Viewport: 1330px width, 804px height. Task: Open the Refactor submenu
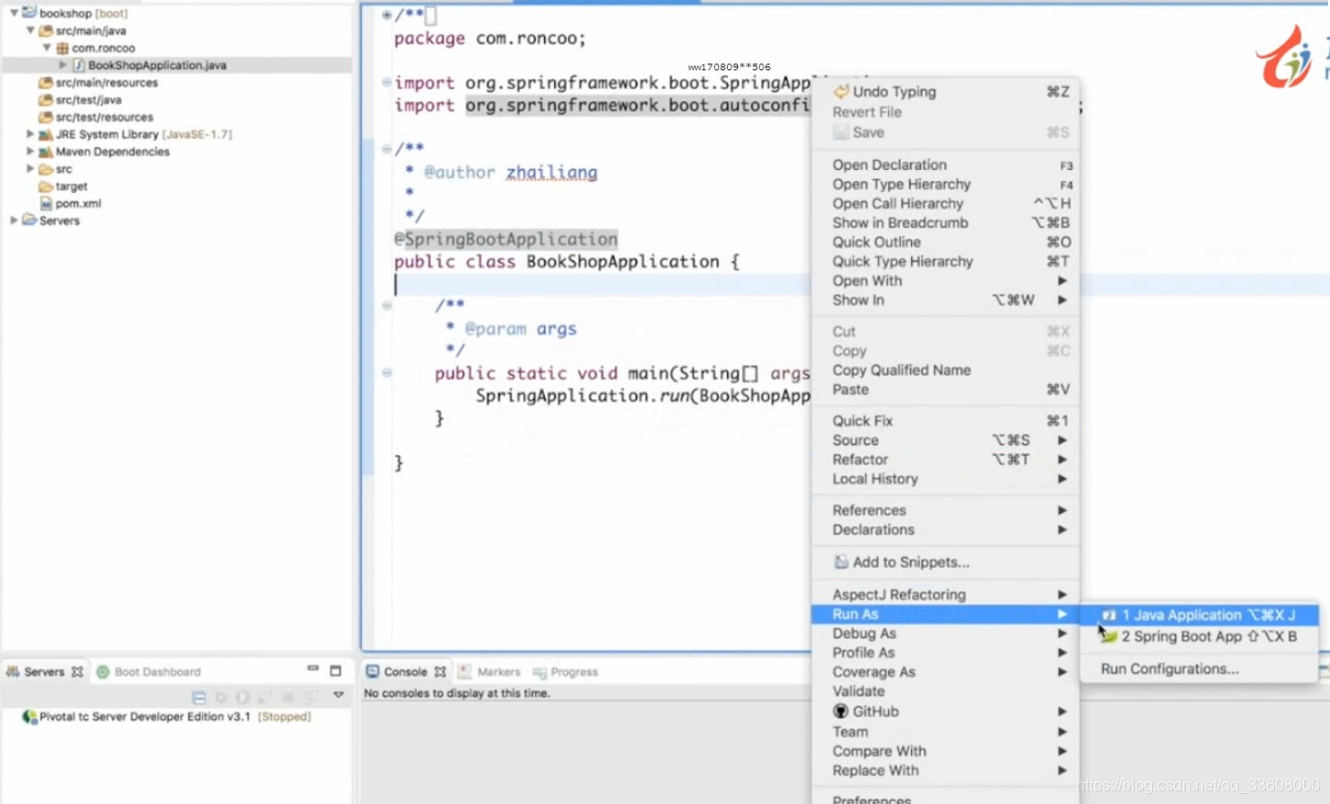tap(945, 460)
